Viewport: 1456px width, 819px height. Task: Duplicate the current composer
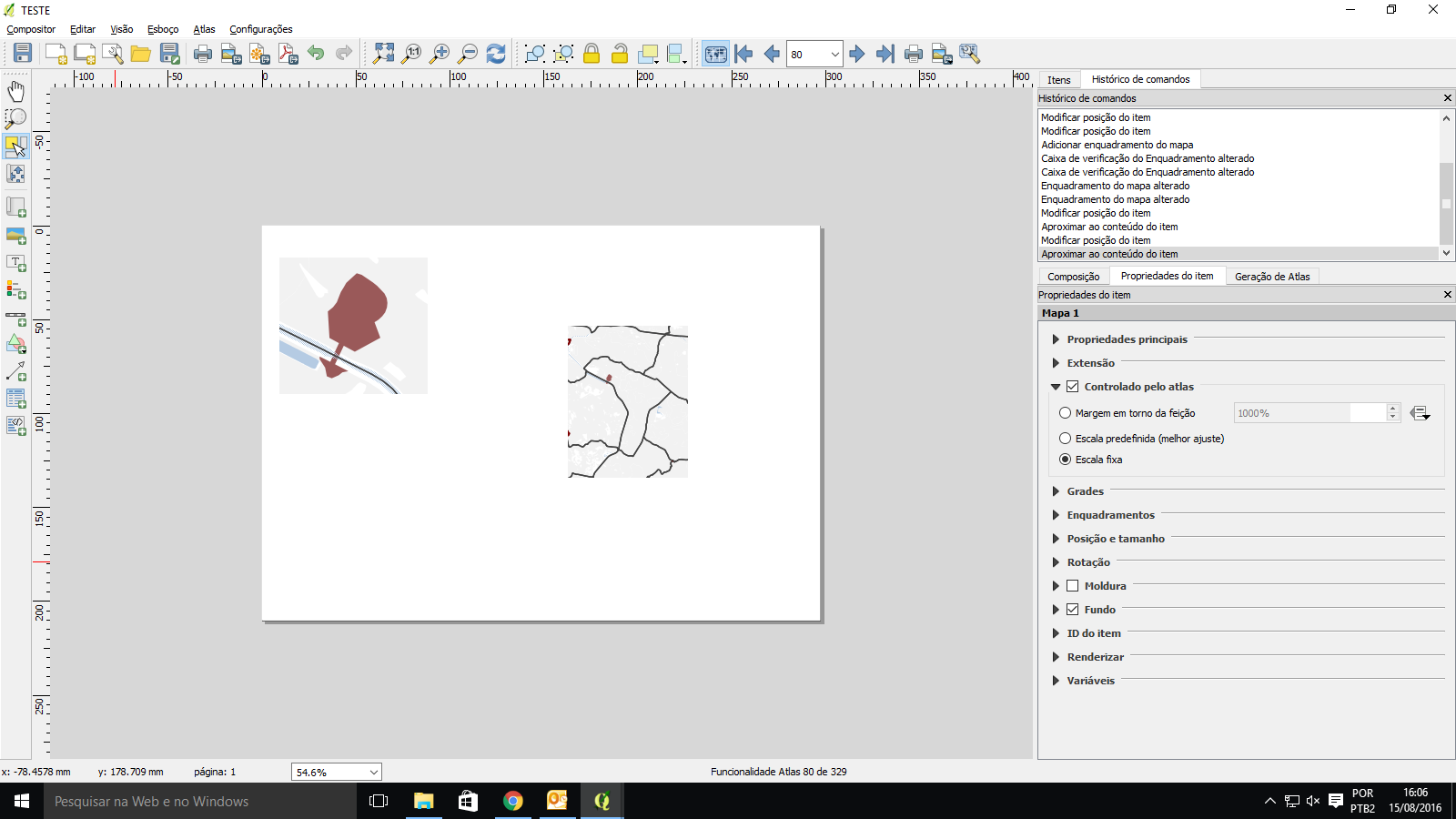(x=86, y=54)
